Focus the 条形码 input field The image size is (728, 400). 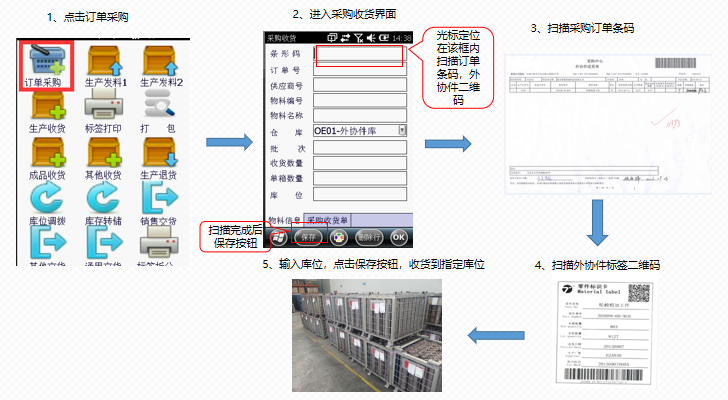[x=360, y=54]
